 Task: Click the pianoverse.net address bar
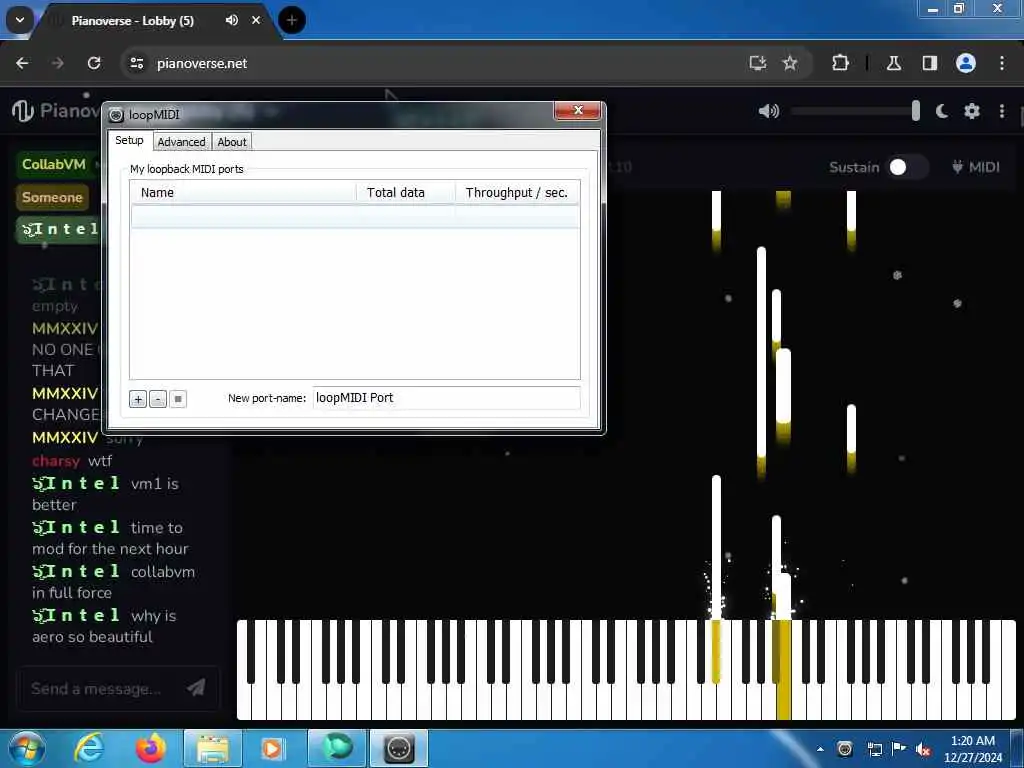pyautogui.click(x=431, y=63)
